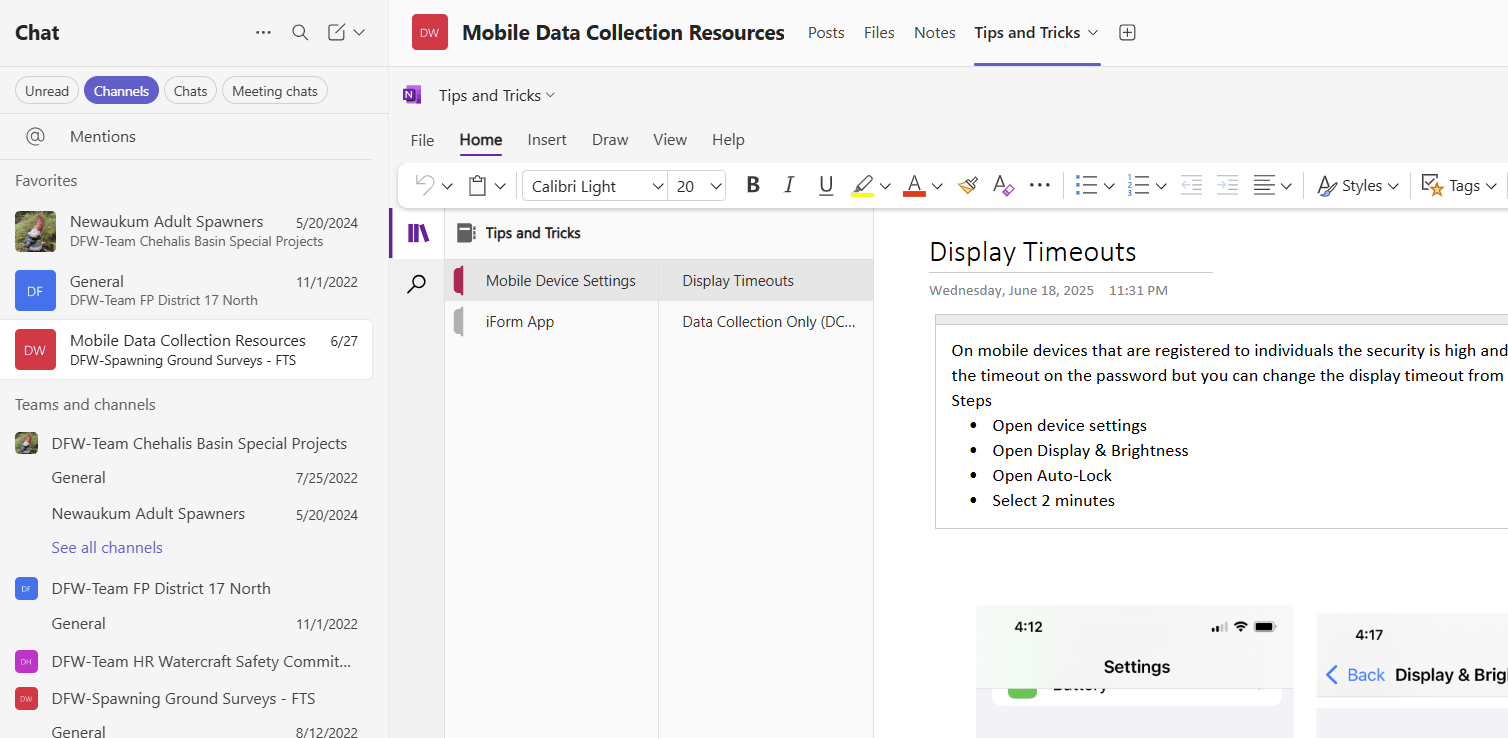Screen dimensions: 1508x738
Task: Open the undo history dropdown arrow
Action: point(447,186)
